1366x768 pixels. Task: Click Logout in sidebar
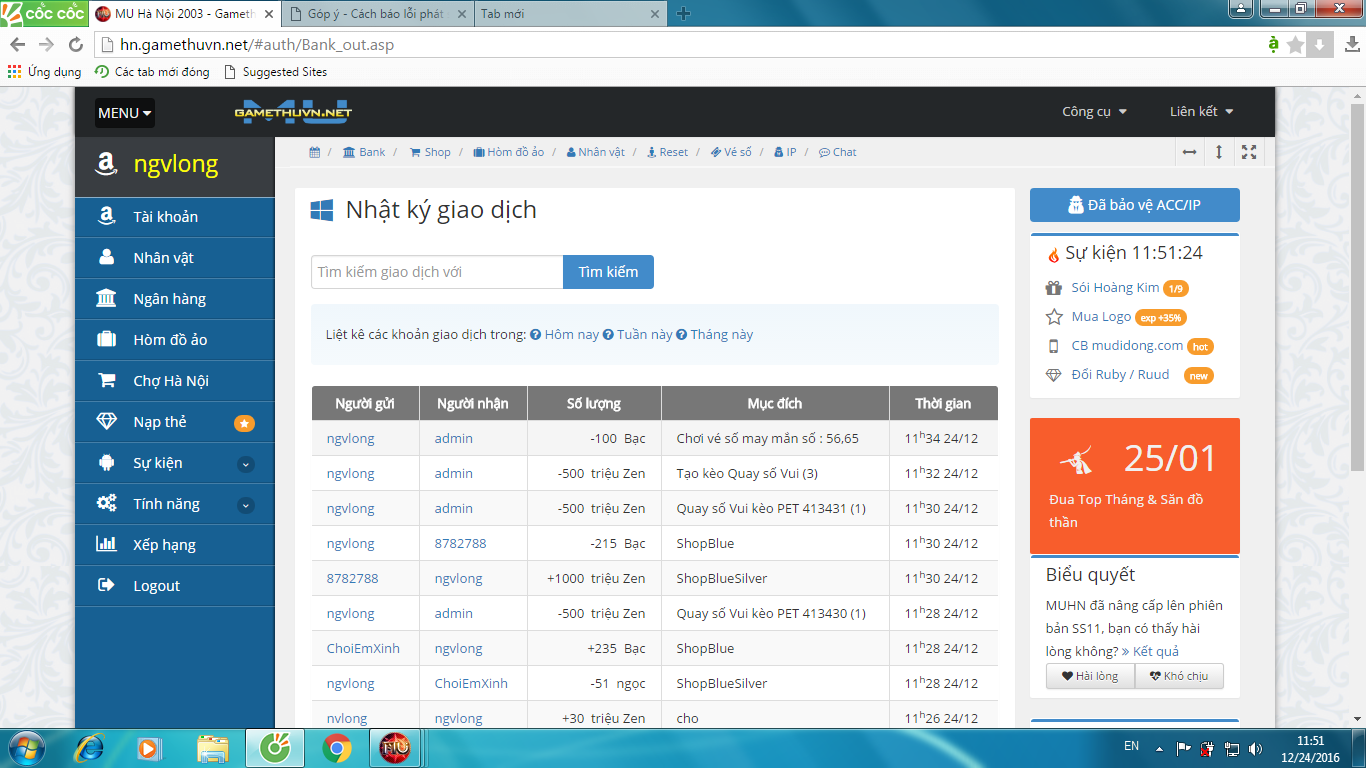[175, 586]
